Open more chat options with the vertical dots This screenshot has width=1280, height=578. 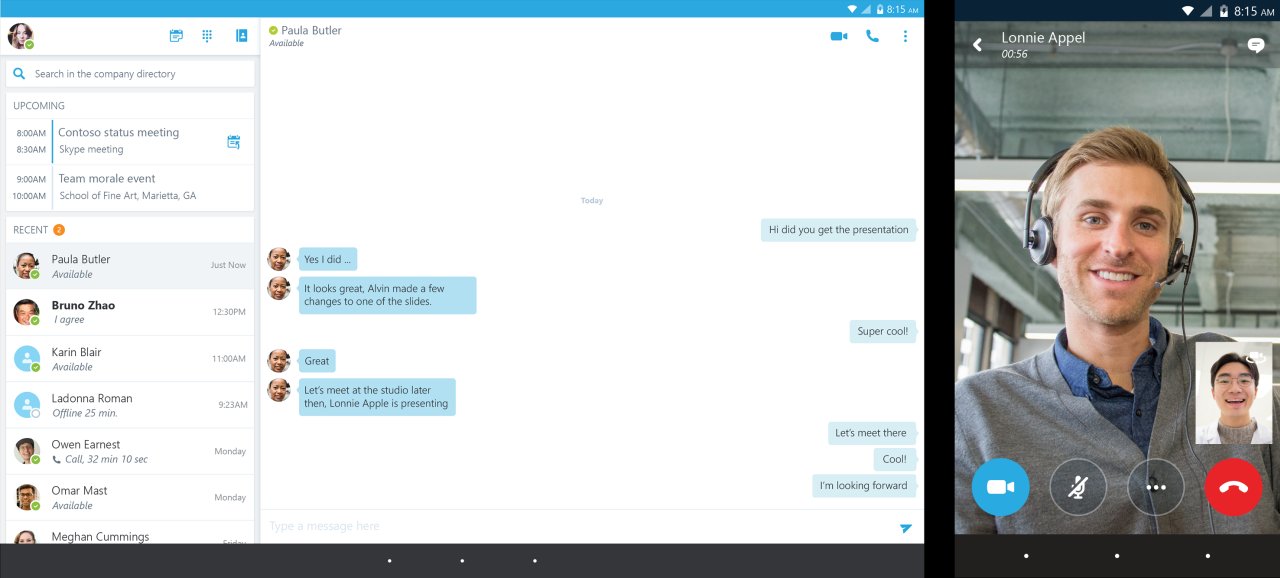905,35
